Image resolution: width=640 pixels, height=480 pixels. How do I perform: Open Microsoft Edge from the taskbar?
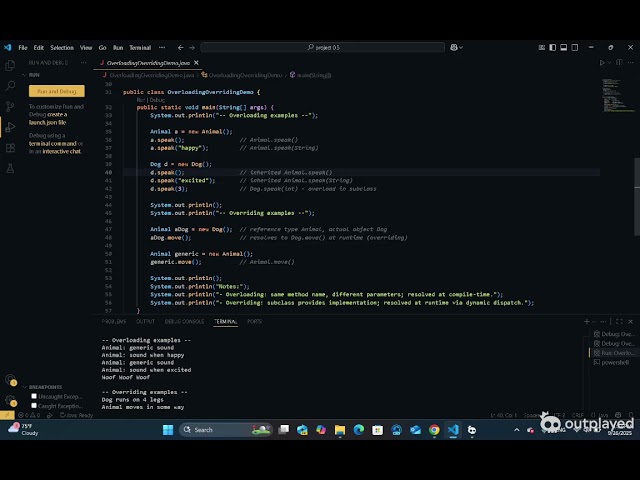[x=359, y=430]
